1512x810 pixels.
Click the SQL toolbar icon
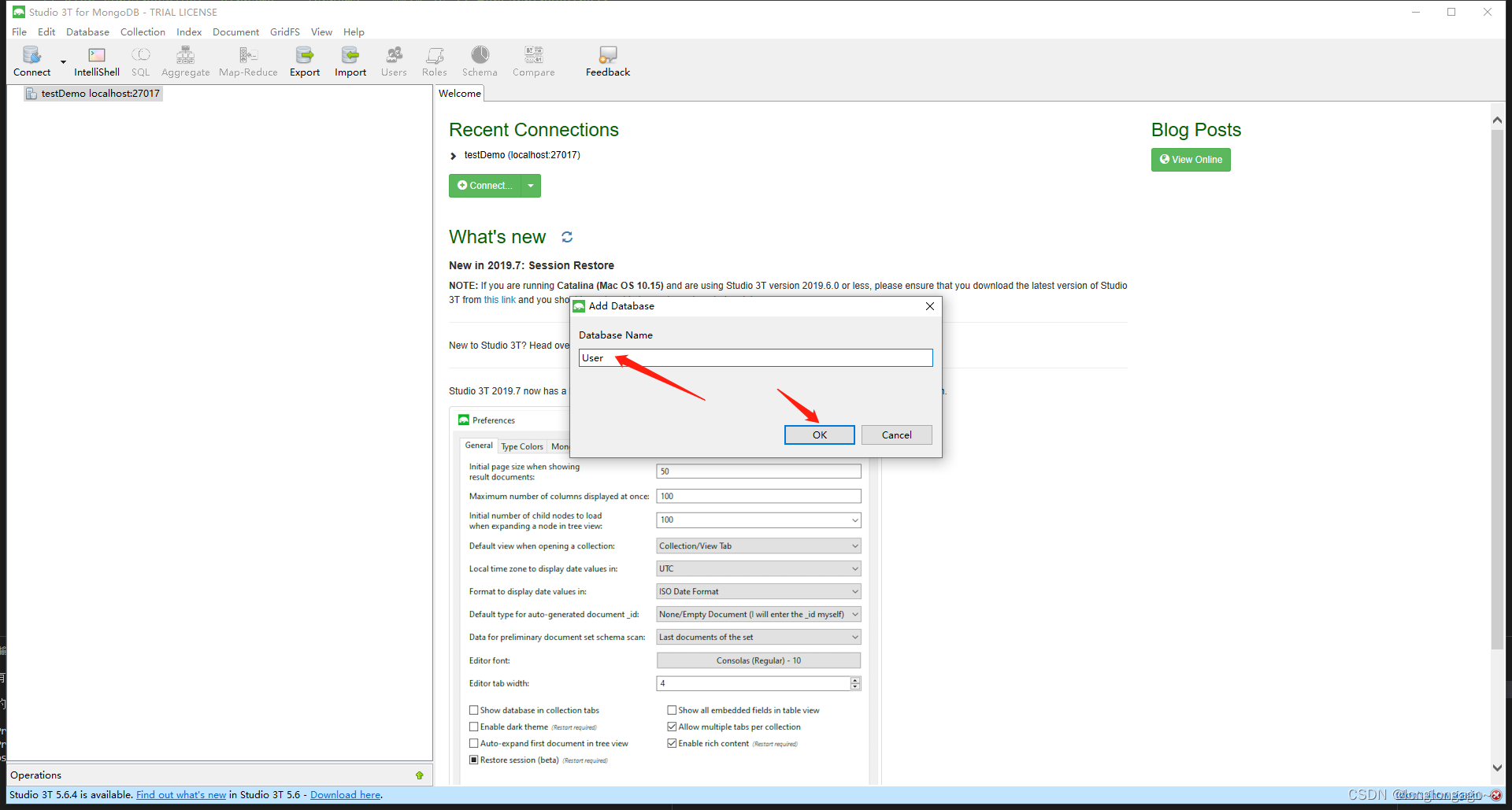pyautogui.click(x=140, y=61)
